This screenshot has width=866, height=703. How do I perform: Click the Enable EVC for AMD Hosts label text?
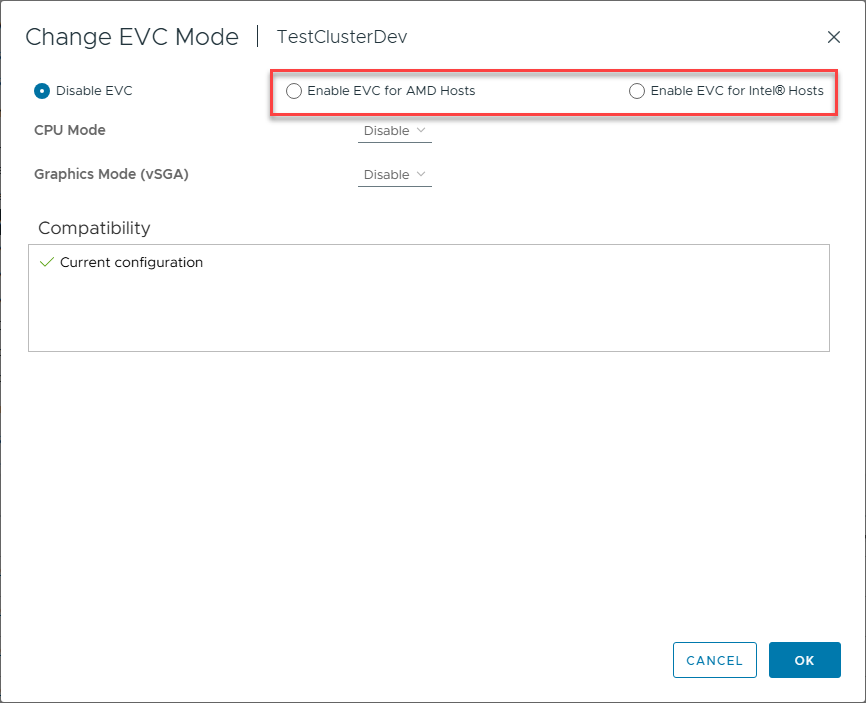point(391,91)
